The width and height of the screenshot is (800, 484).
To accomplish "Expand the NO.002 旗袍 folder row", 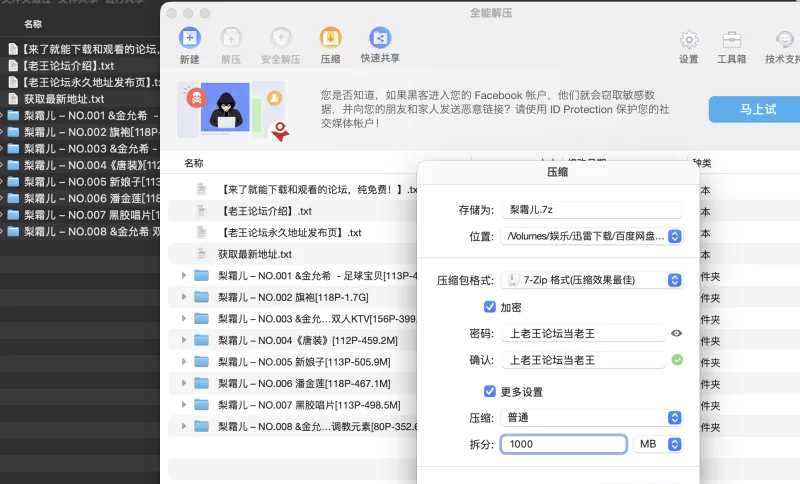I will [x=184, y=297].
